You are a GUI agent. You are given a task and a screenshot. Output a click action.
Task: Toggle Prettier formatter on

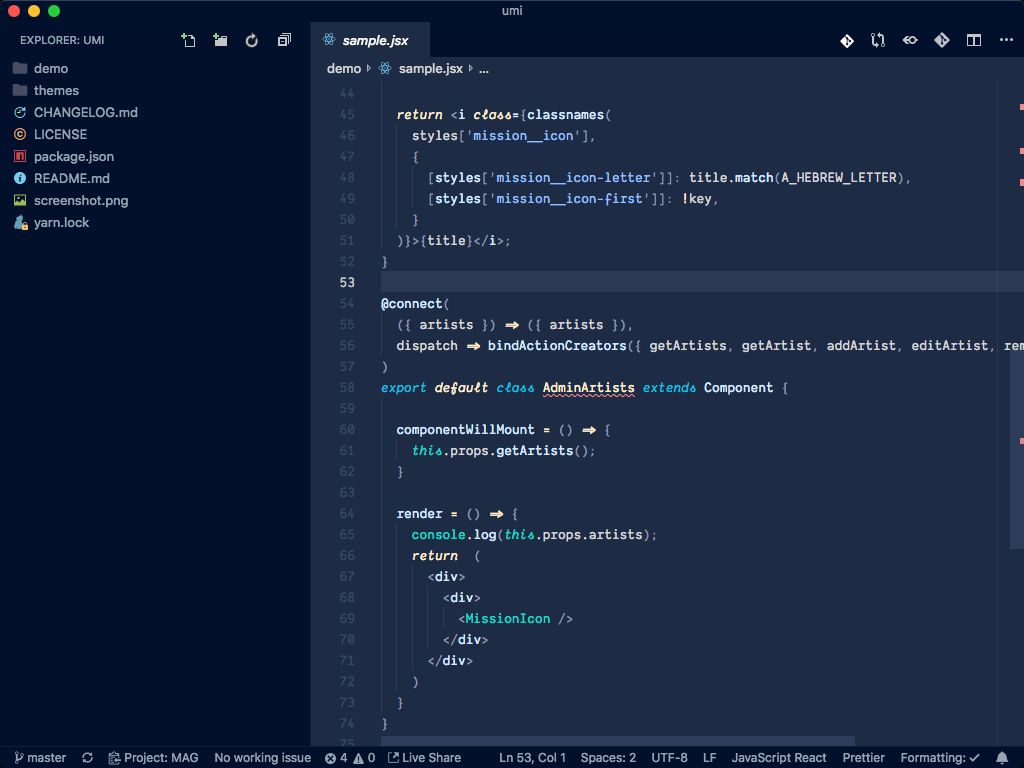click(x=864, y=757)
